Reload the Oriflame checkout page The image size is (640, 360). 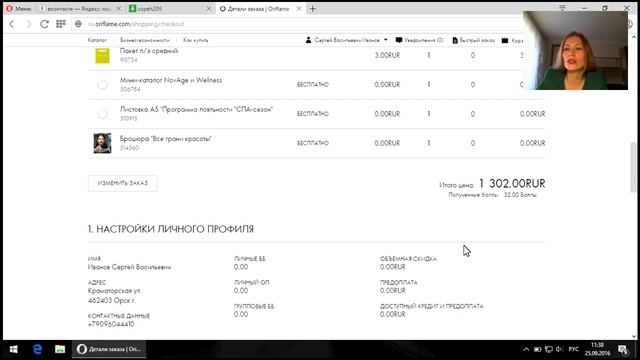tap(44, 24)
